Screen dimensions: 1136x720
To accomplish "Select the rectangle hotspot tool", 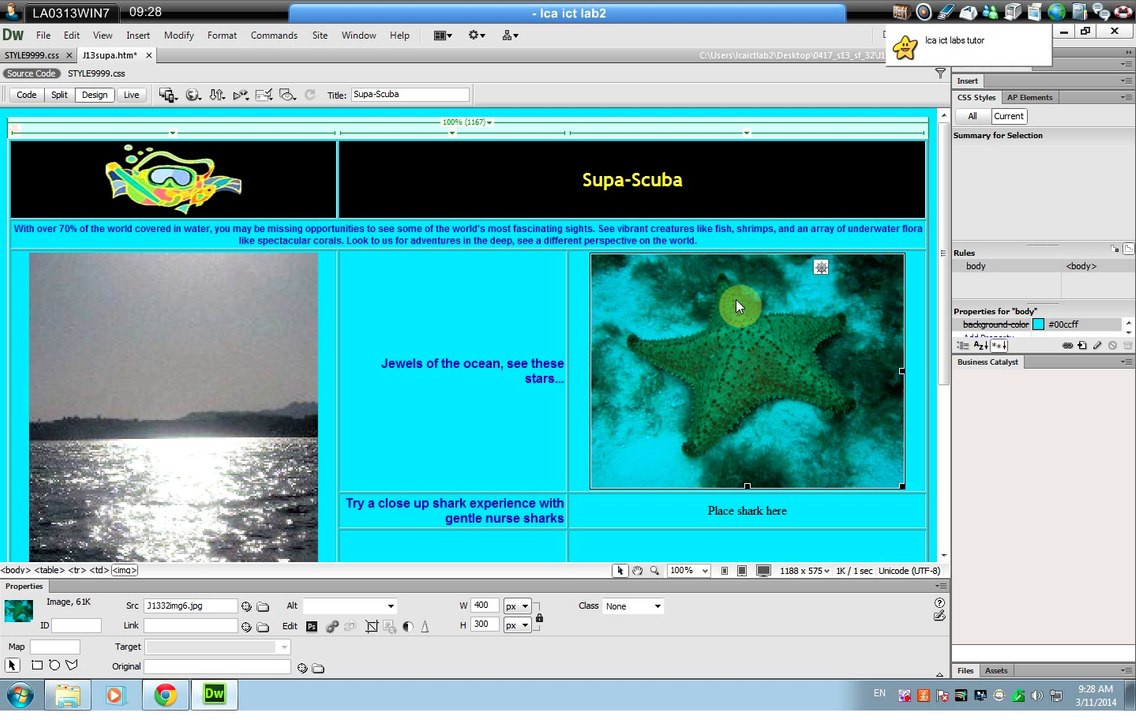I will (37, 665).
